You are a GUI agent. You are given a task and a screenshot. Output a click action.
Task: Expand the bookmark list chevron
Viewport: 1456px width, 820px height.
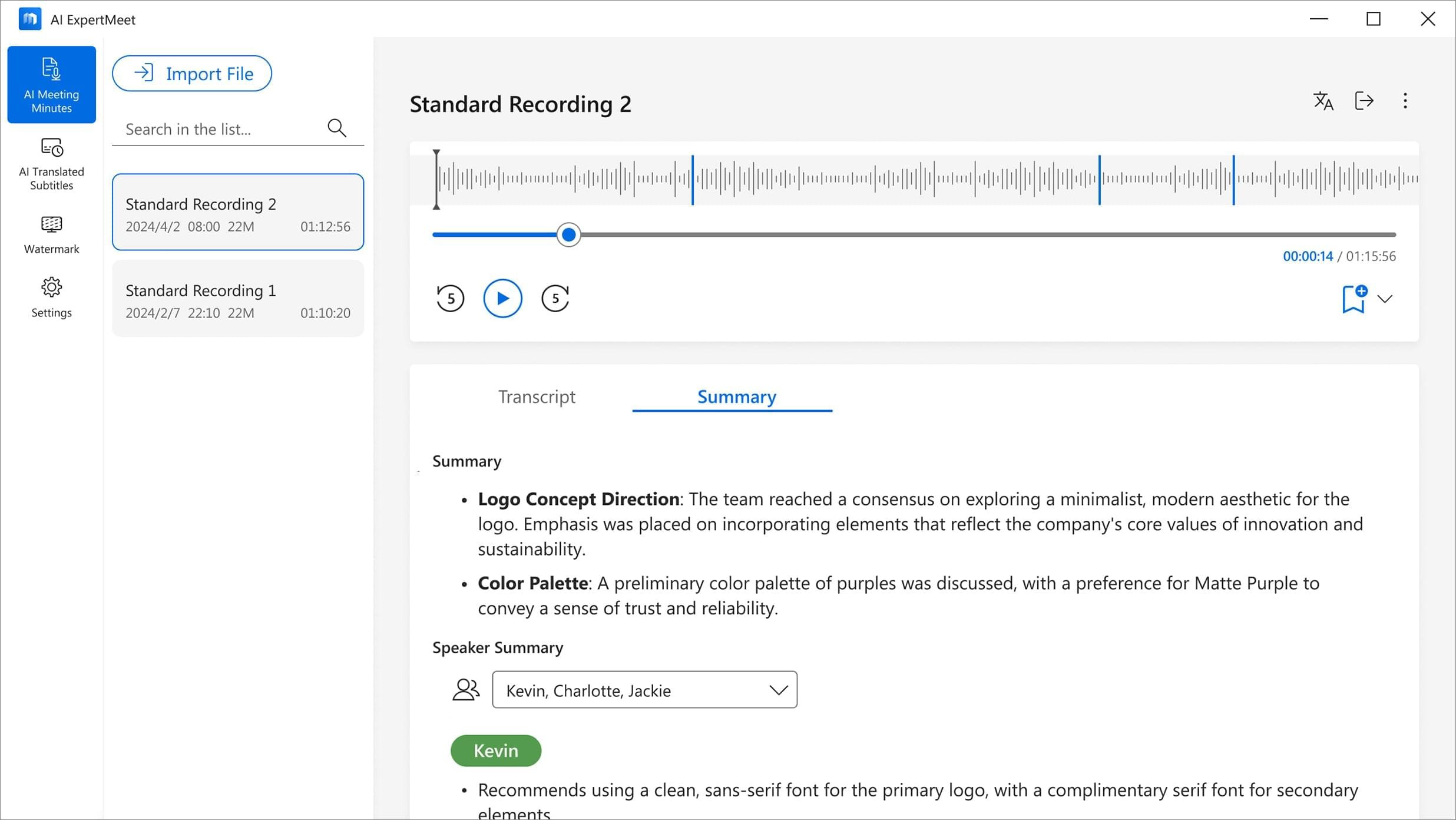coord(1385,299)
